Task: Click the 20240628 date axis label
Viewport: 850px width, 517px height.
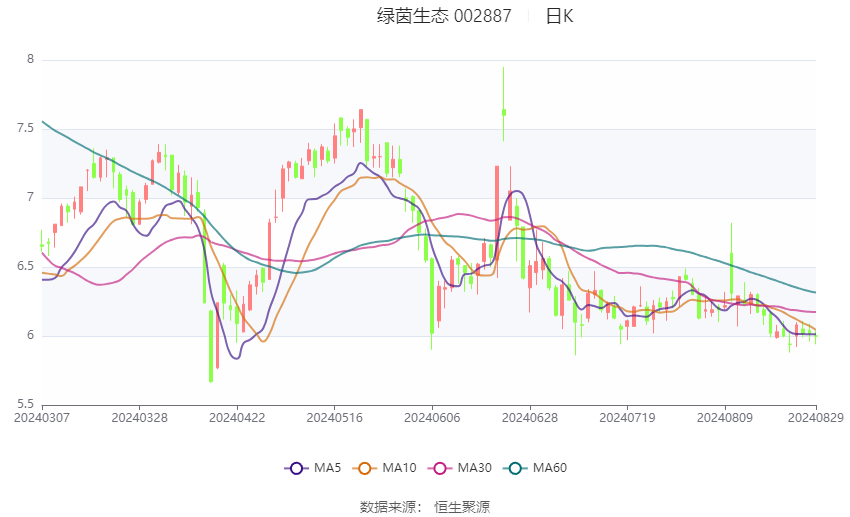Action: 530,418
